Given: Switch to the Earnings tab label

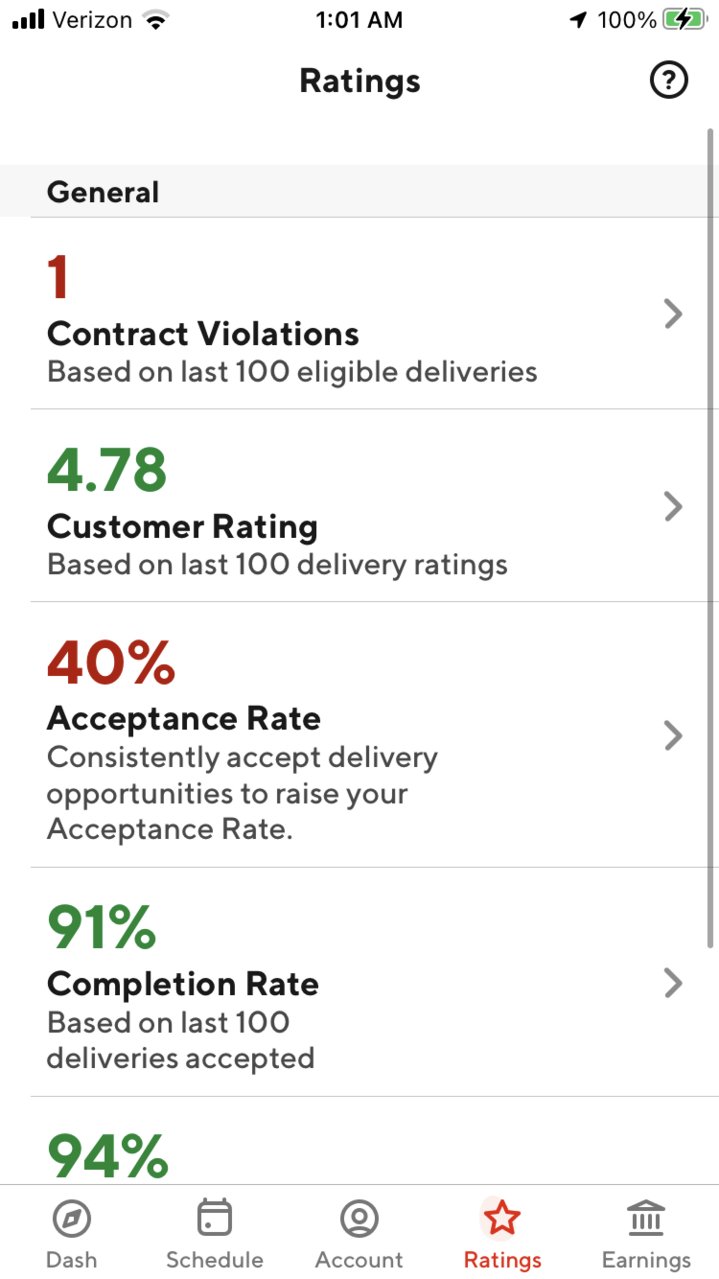Looking at the screenshot, I should pyautogui.click(x=646, y=1260).
